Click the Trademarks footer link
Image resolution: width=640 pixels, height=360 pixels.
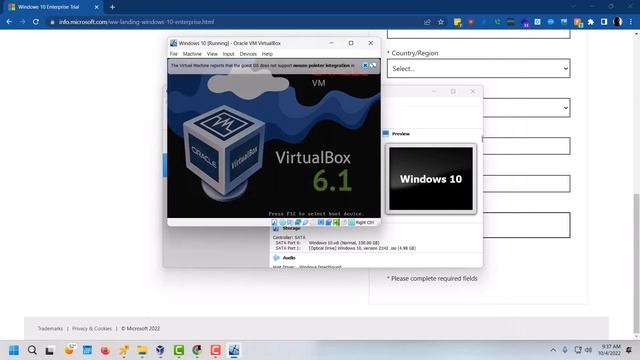pos(50,328)
